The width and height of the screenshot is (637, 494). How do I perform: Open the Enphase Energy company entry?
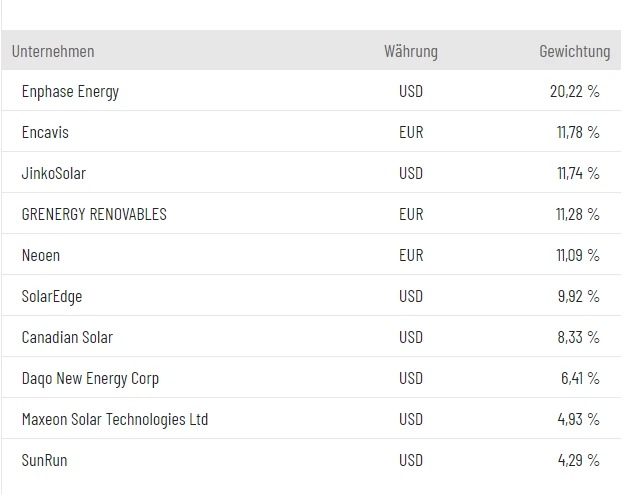70,91
